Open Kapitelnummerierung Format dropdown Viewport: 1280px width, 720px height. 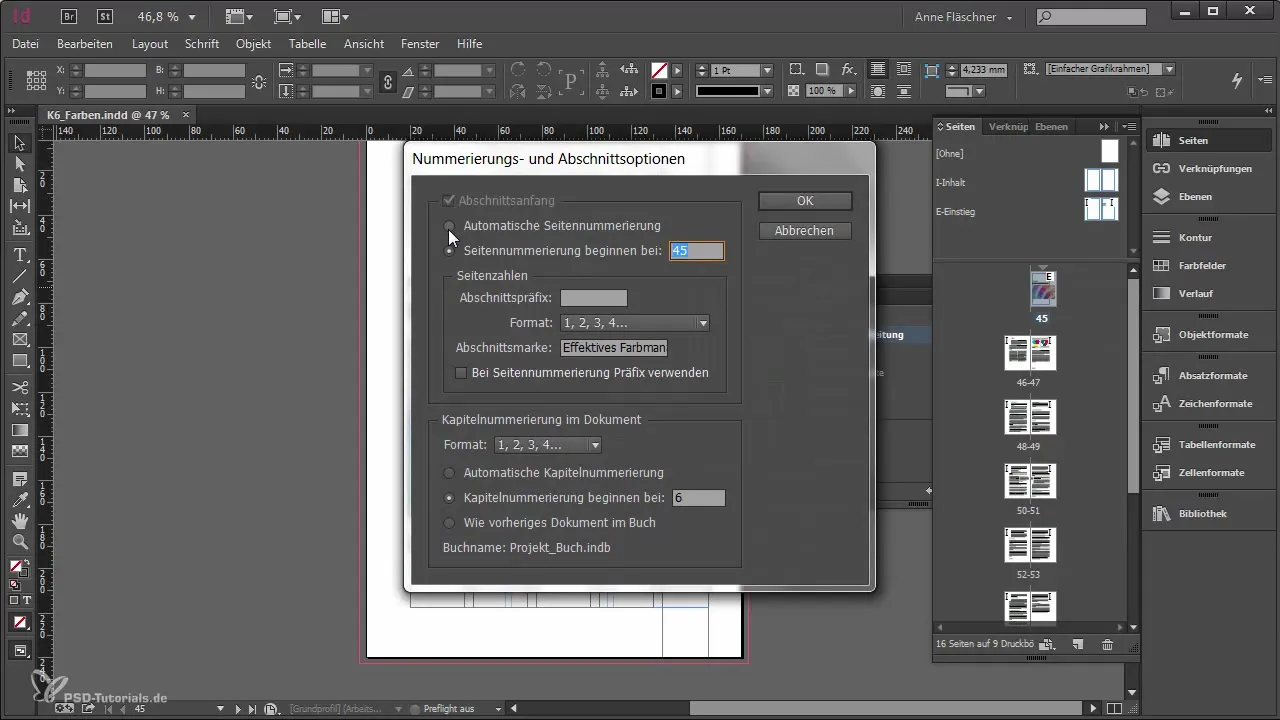(548, 445)
